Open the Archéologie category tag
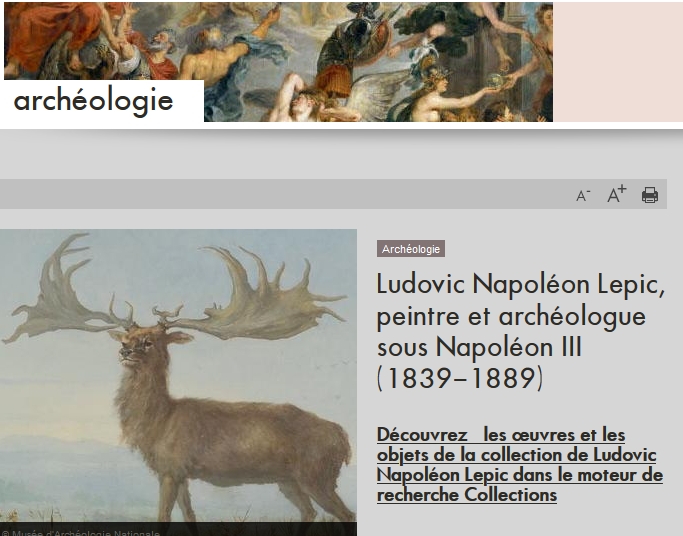Screen dimensions: 683x536 [411, 249]
